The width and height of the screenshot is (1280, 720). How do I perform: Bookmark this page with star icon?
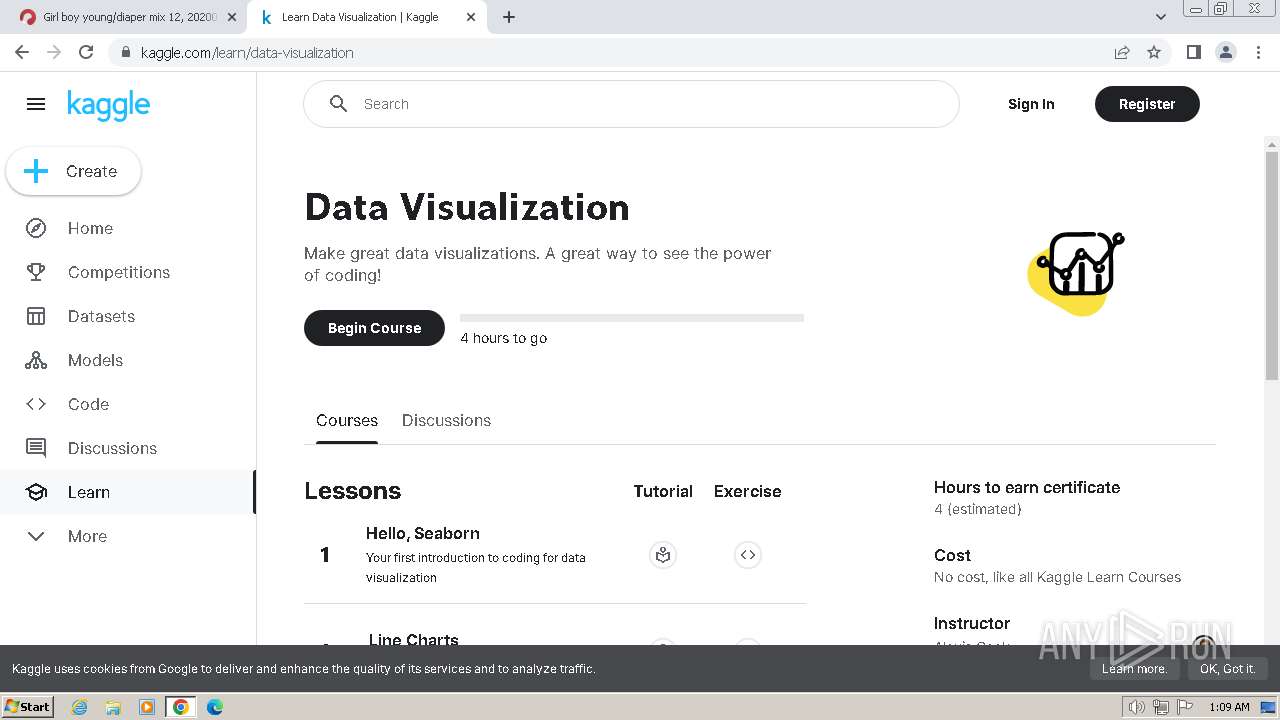pos(1154,52)
